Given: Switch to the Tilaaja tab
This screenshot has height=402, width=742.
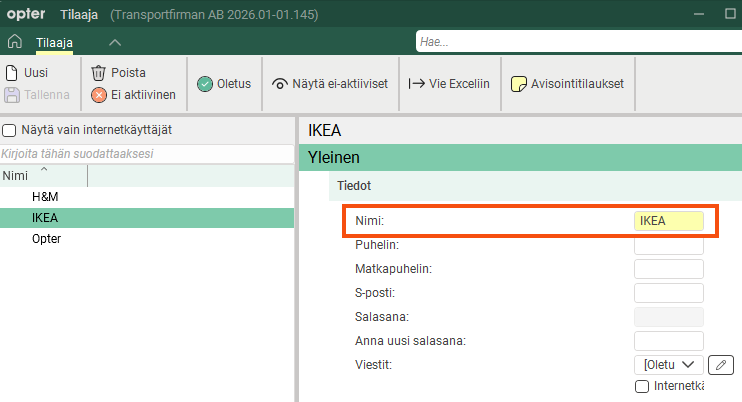Looking at the screenshot, I should (x=57, y=42).
